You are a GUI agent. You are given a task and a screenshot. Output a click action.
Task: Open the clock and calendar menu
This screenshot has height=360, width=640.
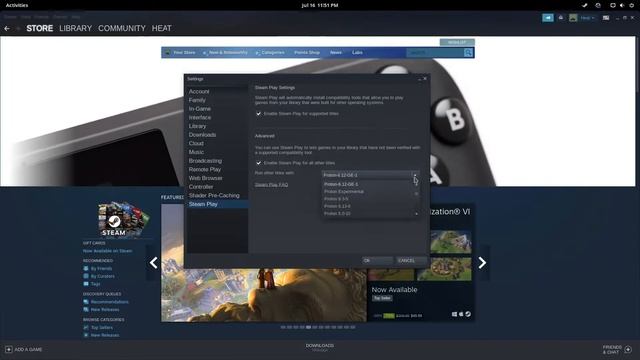point(320,5)
